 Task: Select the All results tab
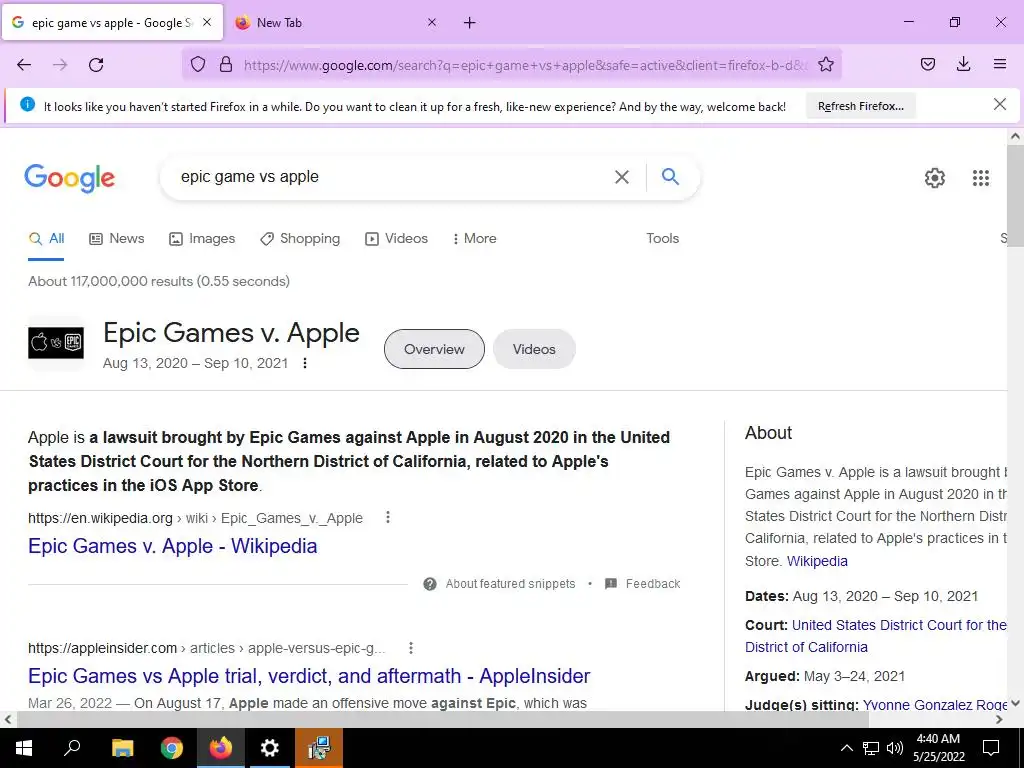coord(46,239)
